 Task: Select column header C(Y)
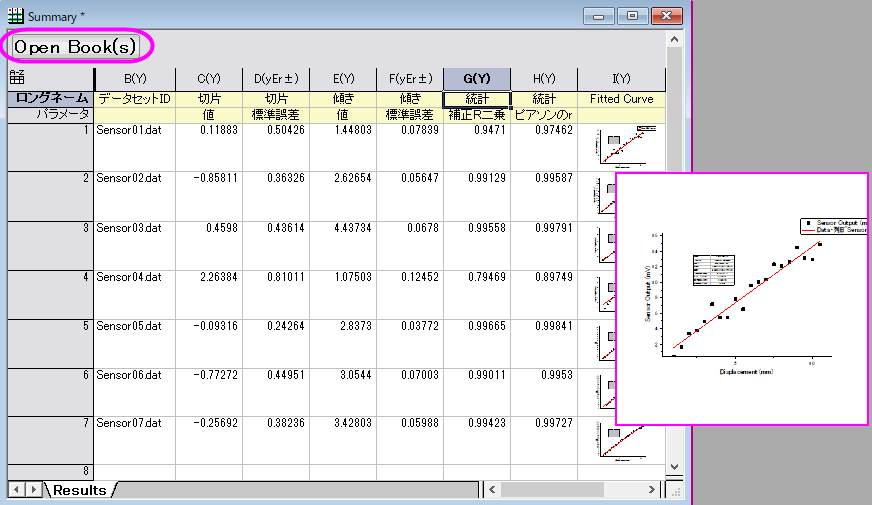pyautogui.click(x=209, y=79)
